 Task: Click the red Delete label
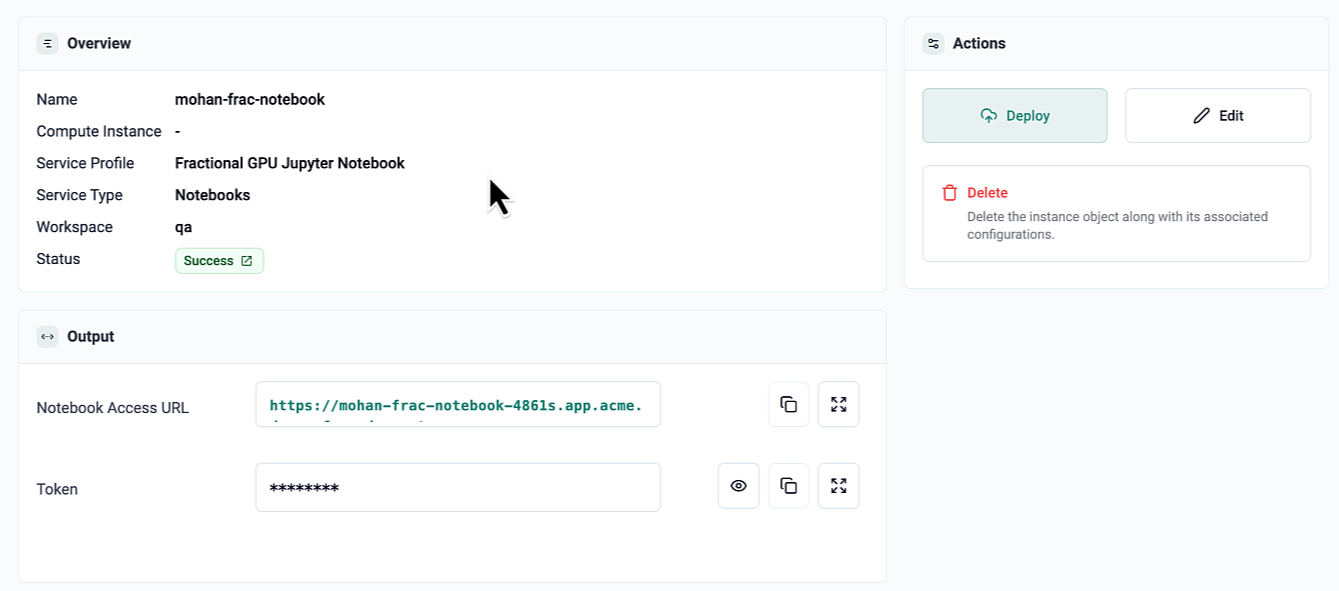[987, 193]
